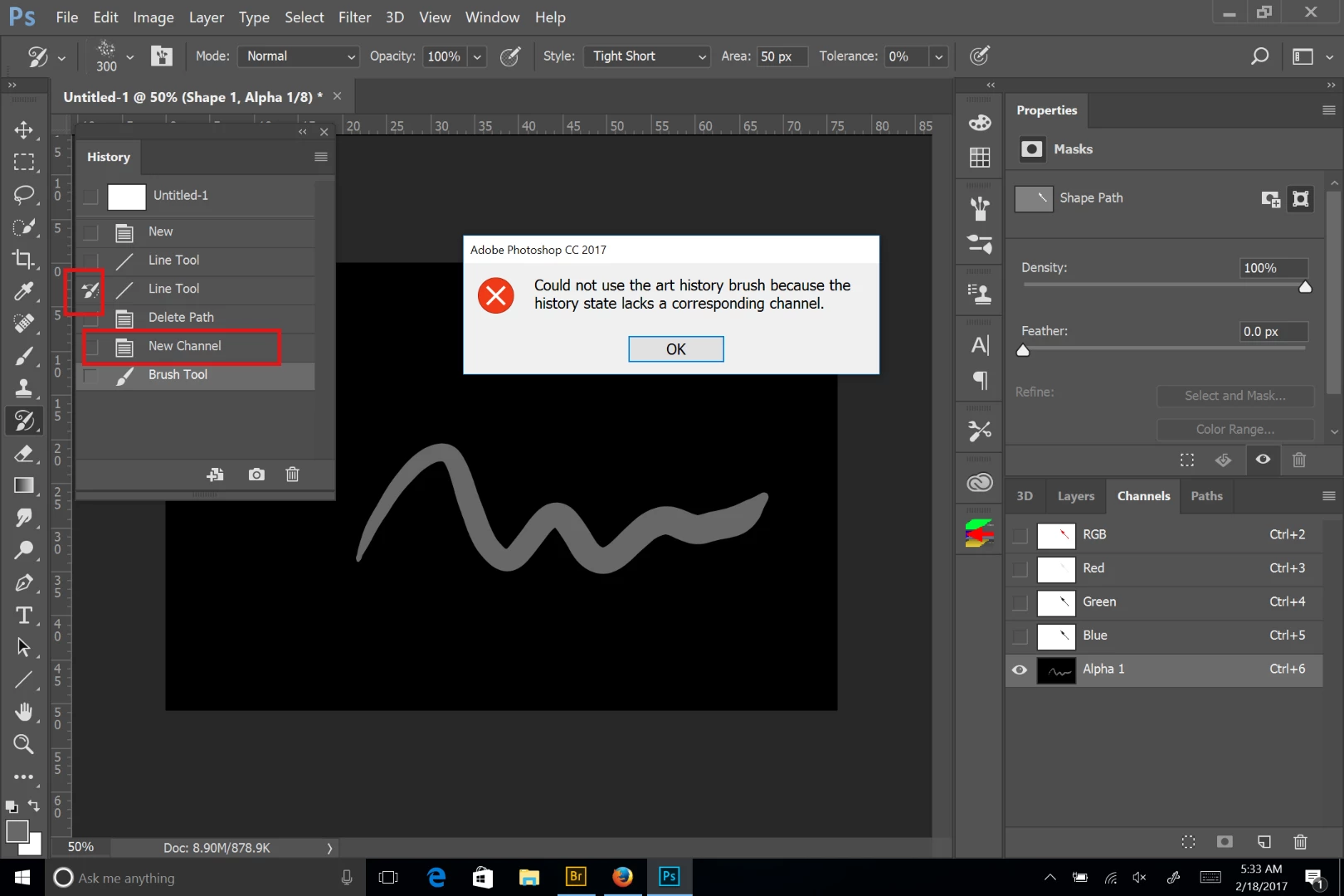Screen dimensions: 1344x896
Task: Select the Path Selection tool
Action: [x=23, y=647]
